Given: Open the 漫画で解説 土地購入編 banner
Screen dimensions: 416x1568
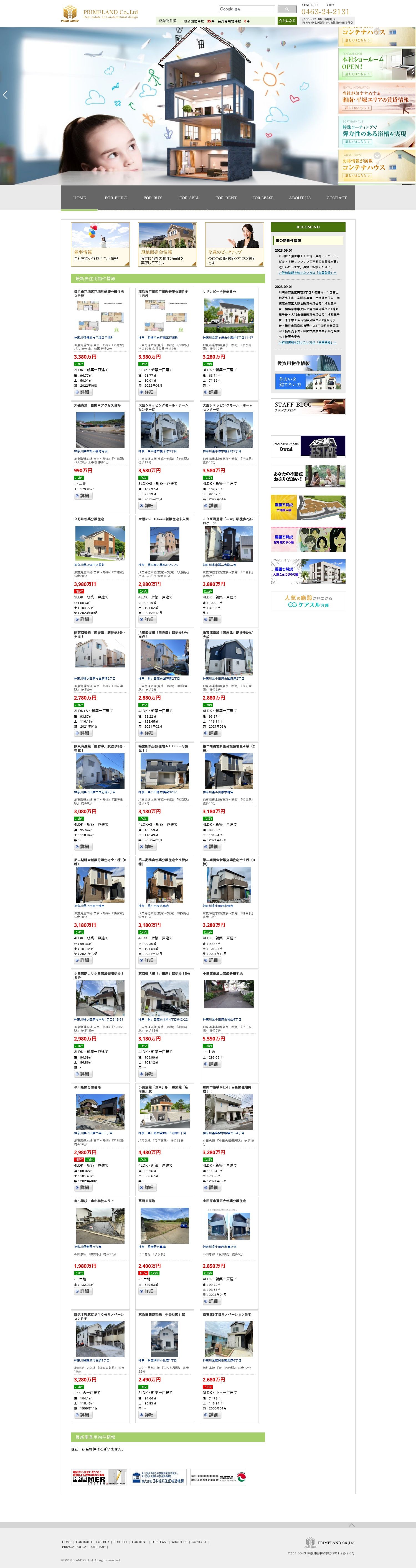Looking at the screenshot, I should 308,507.
